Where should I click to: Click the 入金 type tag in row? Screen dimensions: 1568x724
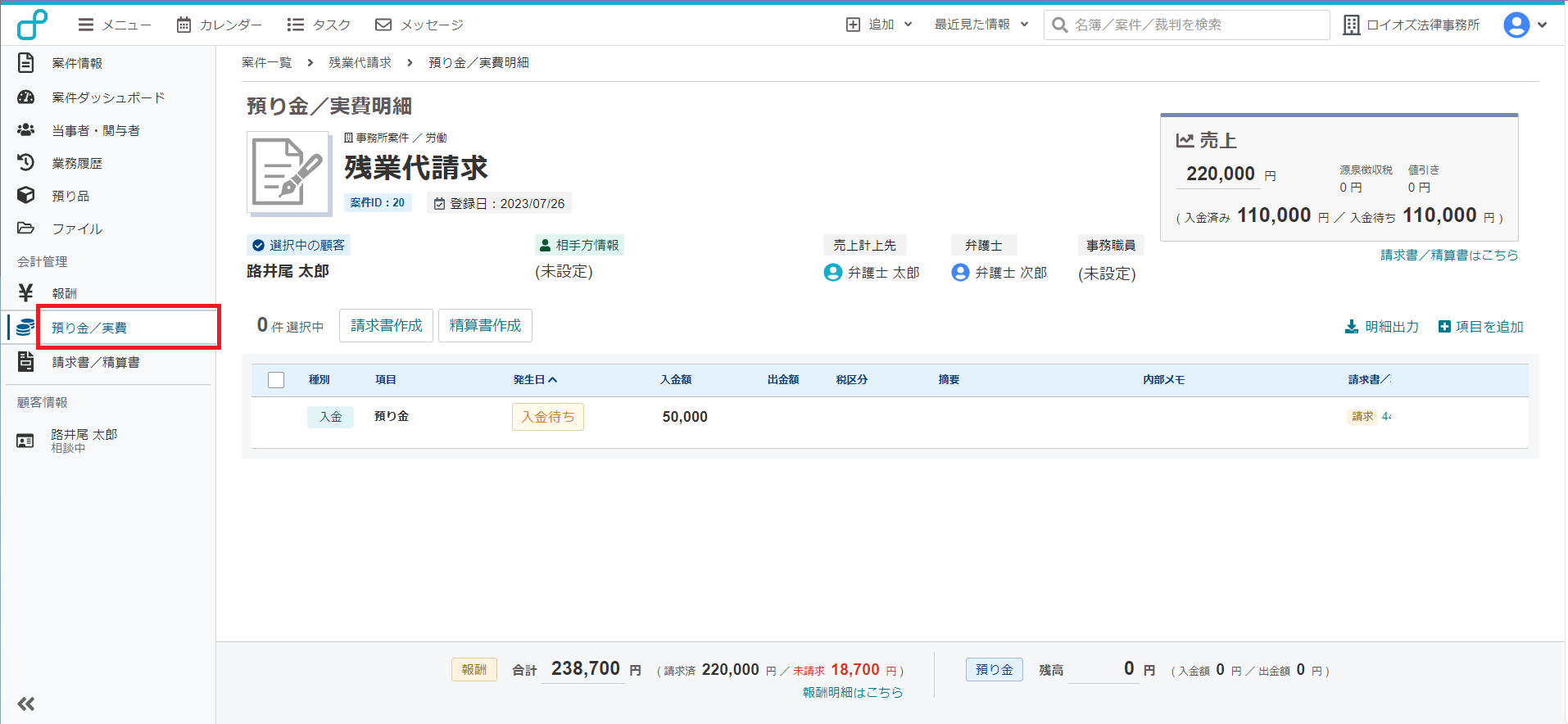click(331, 417)
